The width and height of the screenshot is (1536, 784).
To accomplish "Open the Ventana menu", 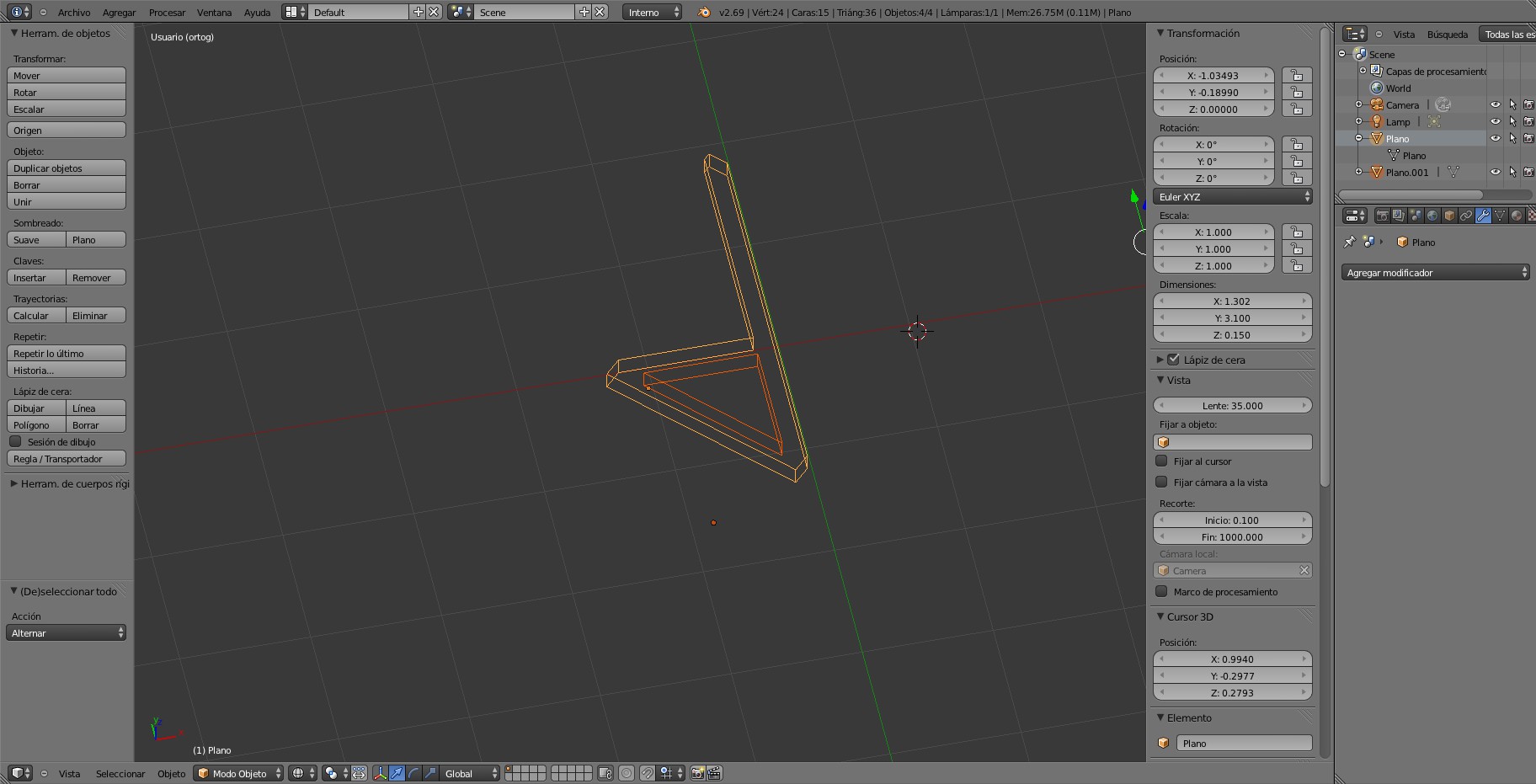I will click(x=214, y=13).
